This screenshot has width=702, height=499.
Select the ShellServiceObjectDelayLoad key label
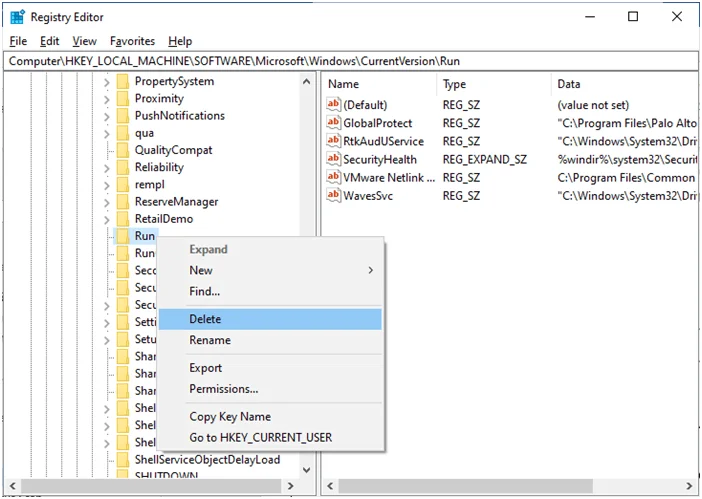tap(208, 460)
